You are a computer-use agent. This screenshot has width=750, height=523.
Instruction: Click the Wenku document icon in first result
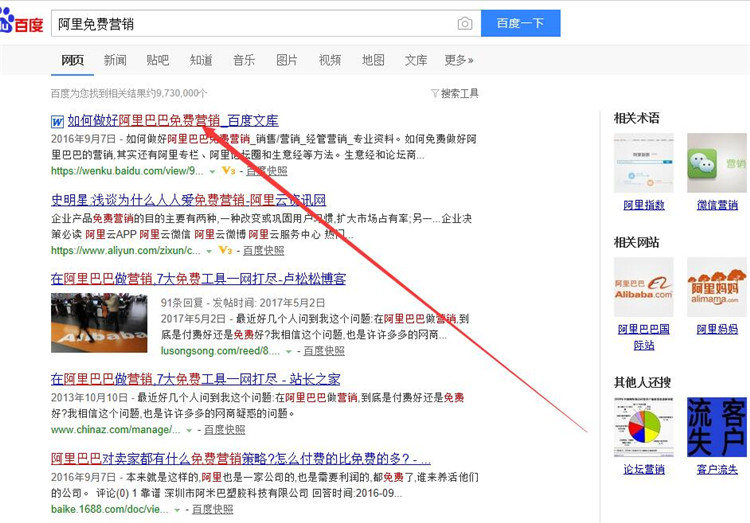[x=58, y=121]
